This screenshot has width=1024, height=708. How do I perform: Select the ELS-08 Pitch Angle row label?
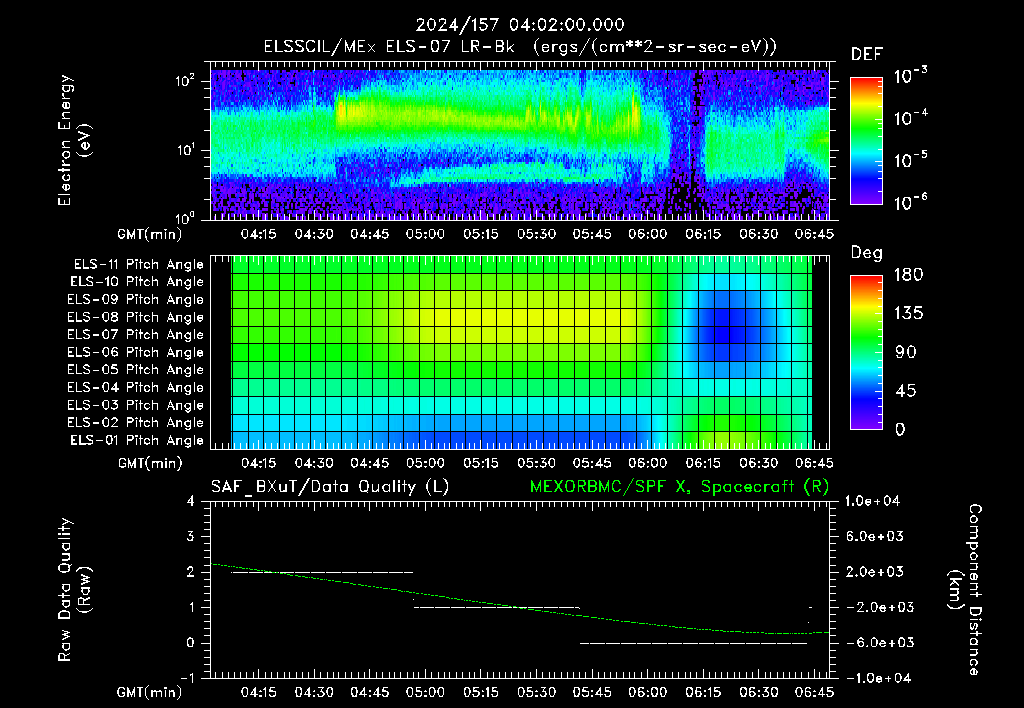(136, 317)
